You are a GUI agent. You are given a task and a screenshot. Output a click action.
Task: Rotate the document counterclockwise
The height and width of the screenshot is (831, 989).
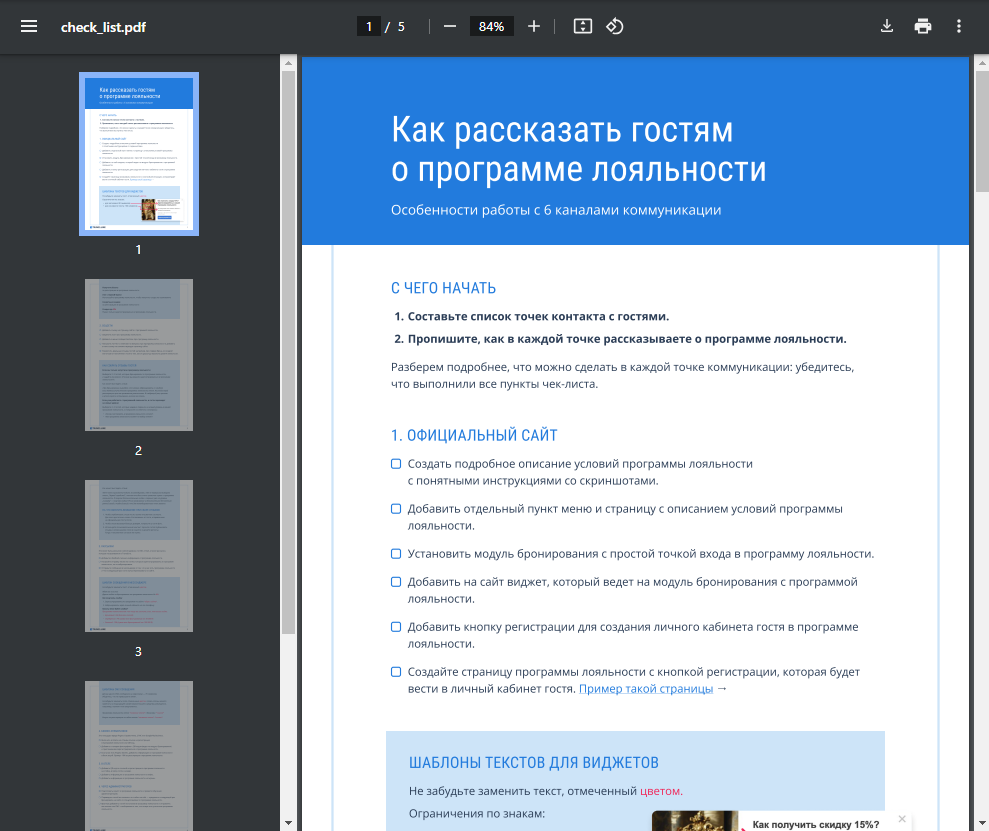click(615, 26)
